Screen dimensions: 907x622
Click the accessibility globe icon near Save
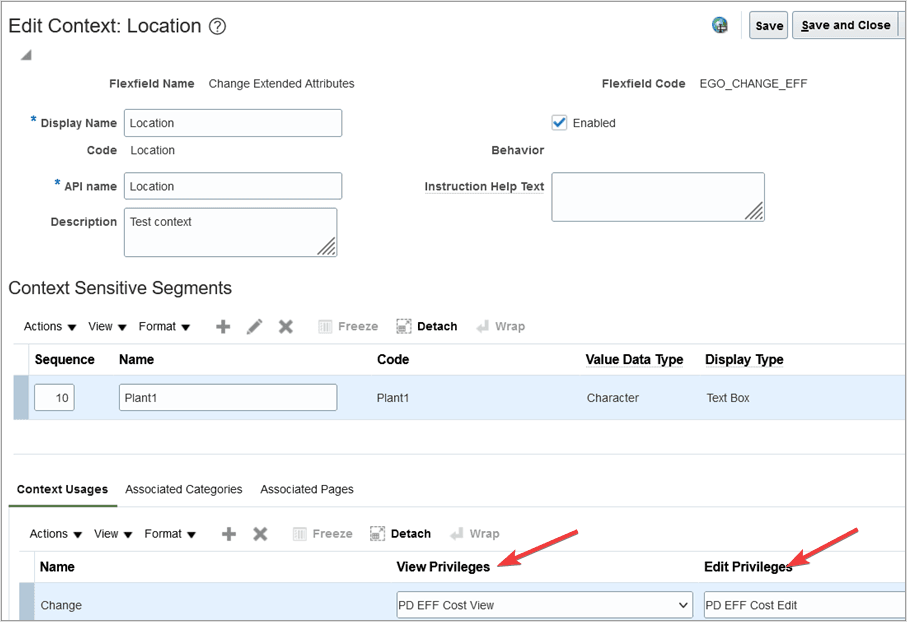click(720, 24)
